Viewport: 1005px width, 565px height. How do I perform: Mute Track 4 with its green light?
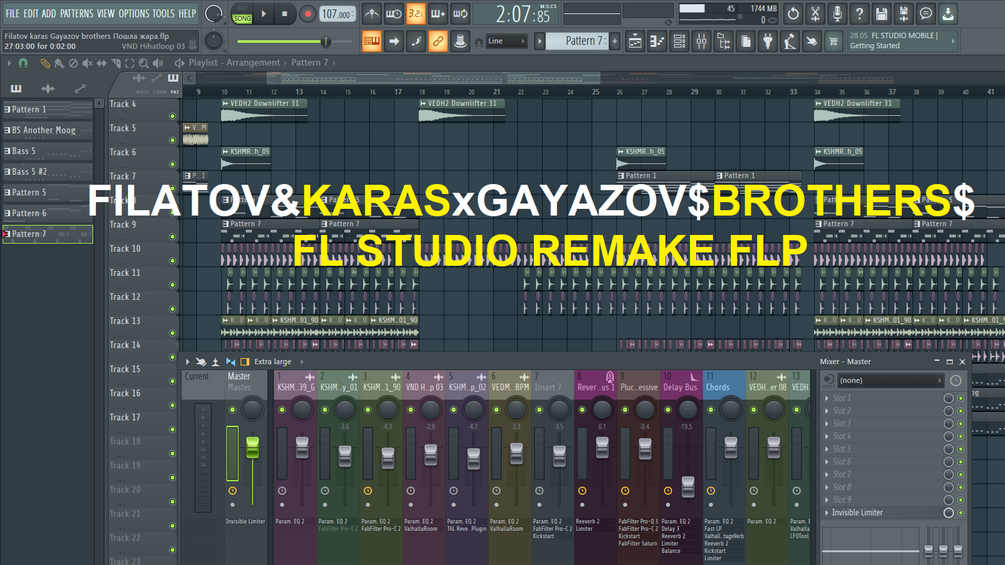(172, 116)
